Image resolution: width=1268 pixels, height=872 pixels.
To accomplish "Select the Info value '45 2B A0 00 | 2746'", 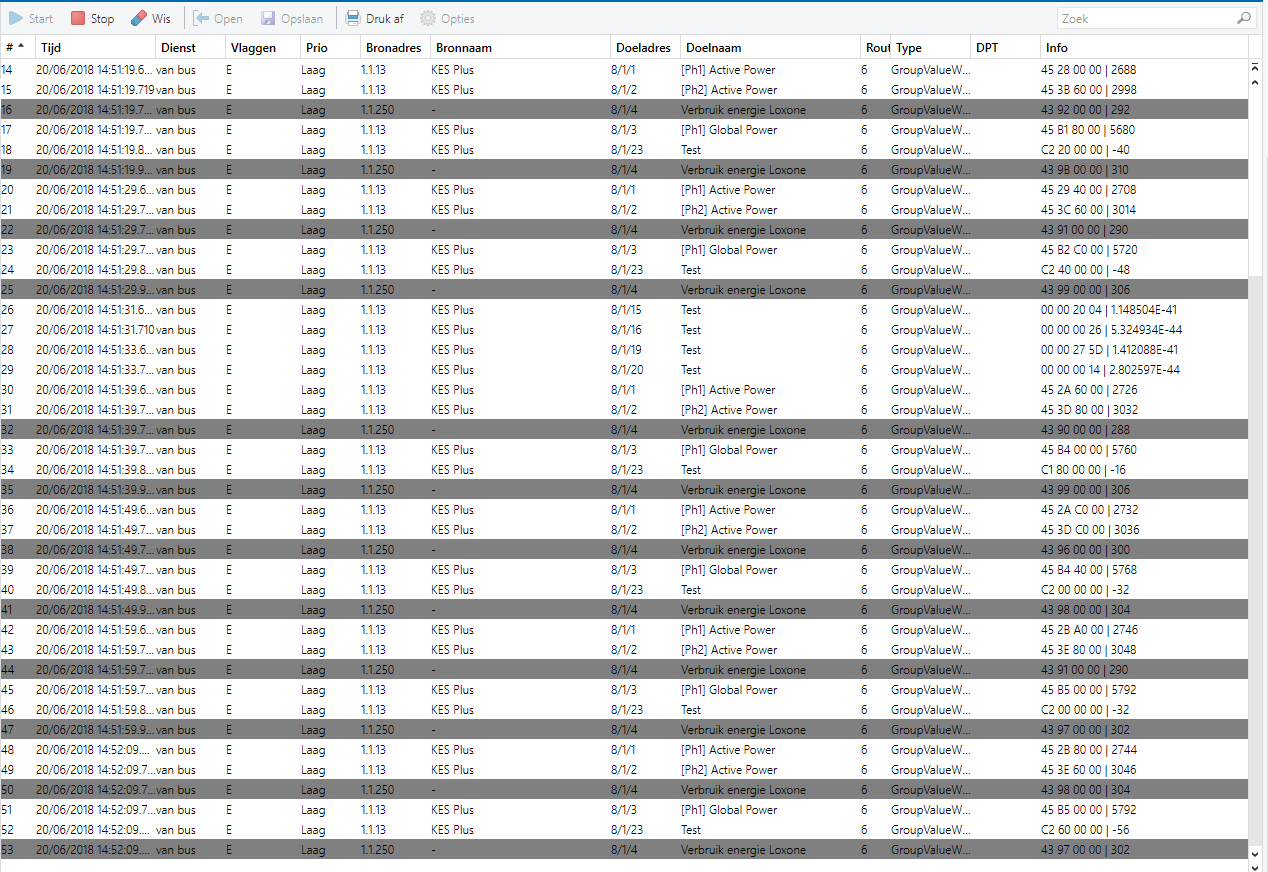I will click(1089, 630).
